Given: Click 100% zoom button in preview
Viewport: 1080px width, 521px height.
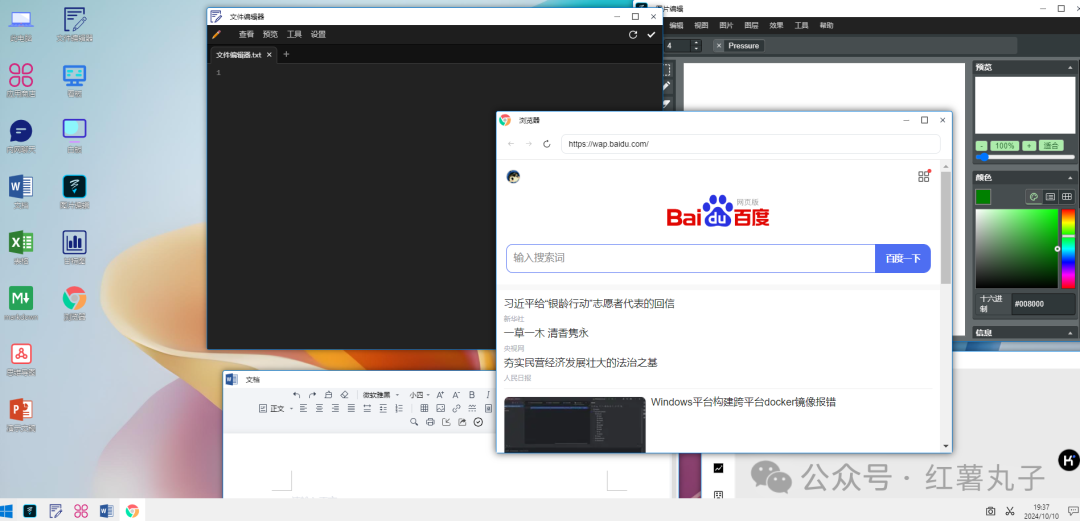Looking at the screenshot, I should pyautogui.click(x=1005, y=146).
